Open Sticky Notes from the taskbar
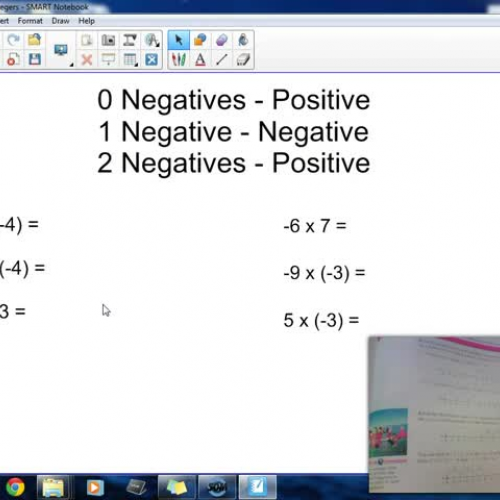The image size is (500, 500). 176,487
